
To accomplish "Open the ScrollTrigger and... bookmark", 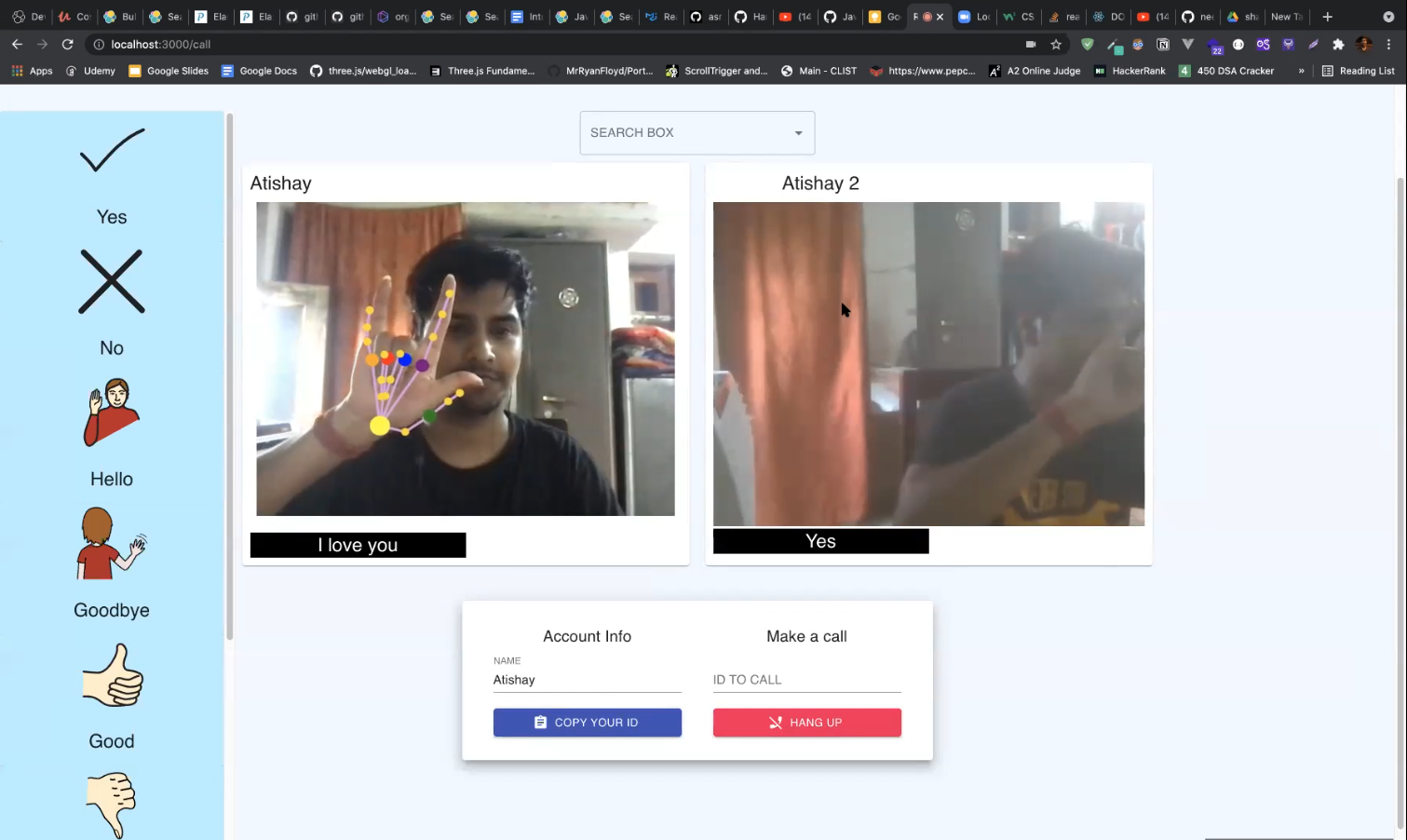I will pyautogui.click(x=716, y=71).
